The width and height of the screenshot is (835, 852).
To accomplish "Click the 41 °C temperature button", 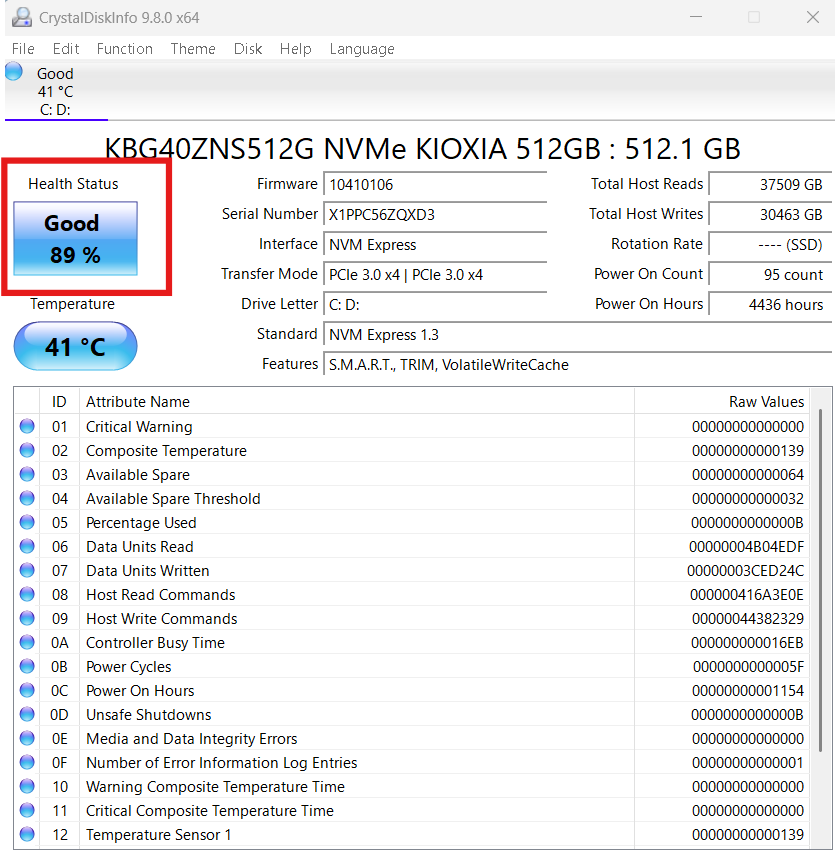I will [x=74, y=346].
